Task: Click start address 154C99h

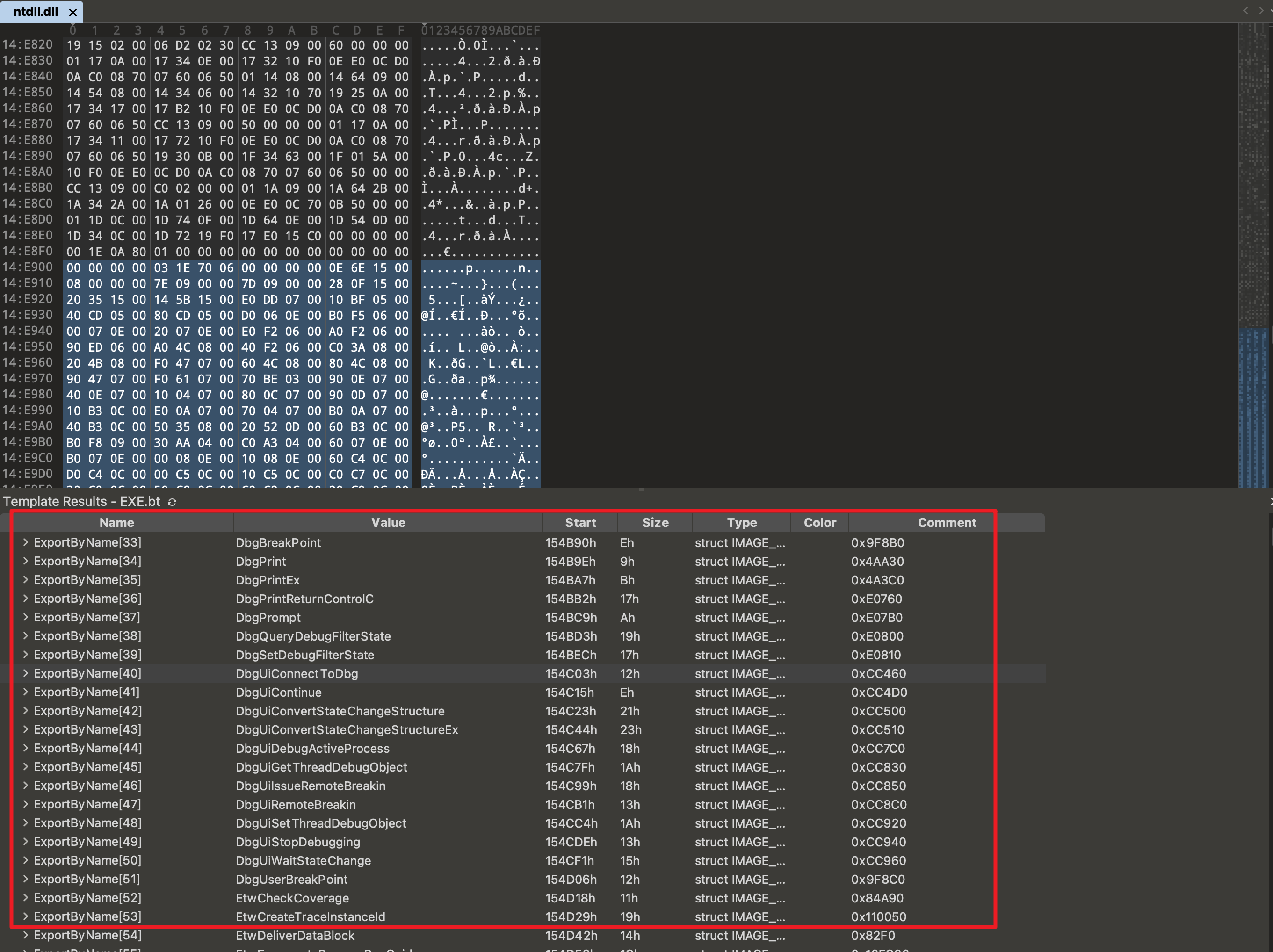Action: click(x=570, y=786)
